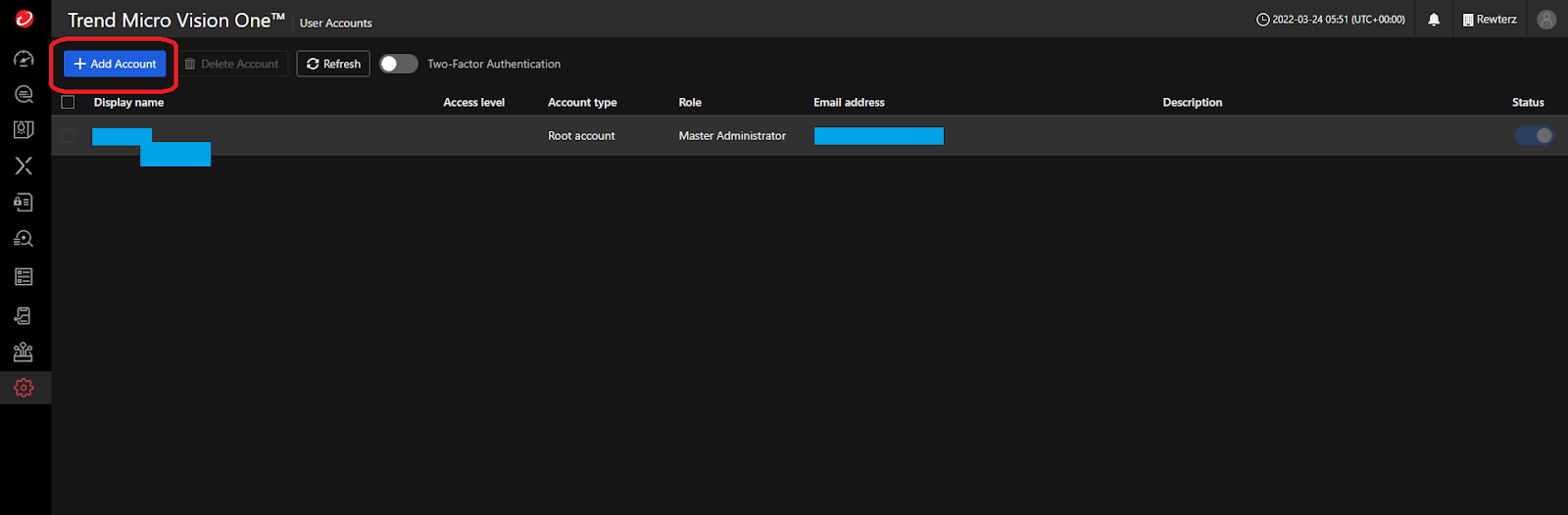Click the Role column header

(690, 102)
